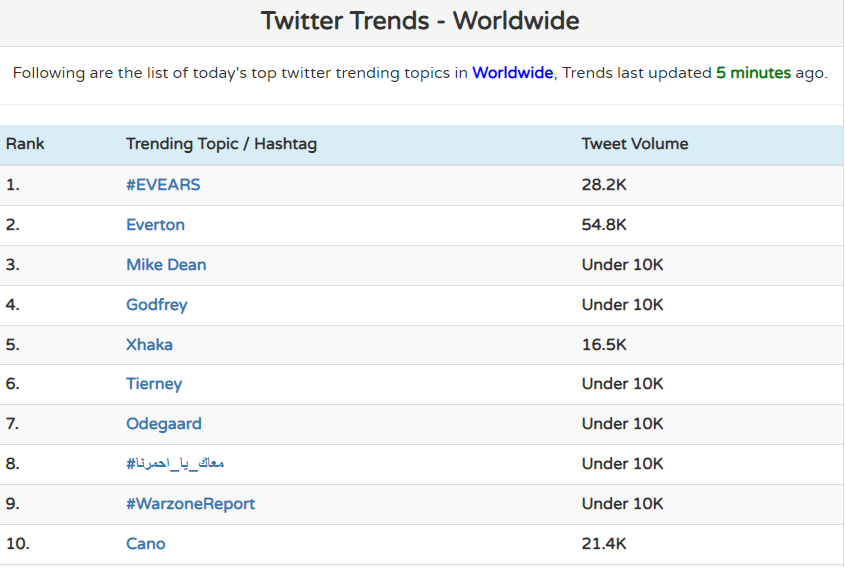845x567 pixels.
Task: Click Under 10K volume in Odegaard row
Action: [622, 424]
